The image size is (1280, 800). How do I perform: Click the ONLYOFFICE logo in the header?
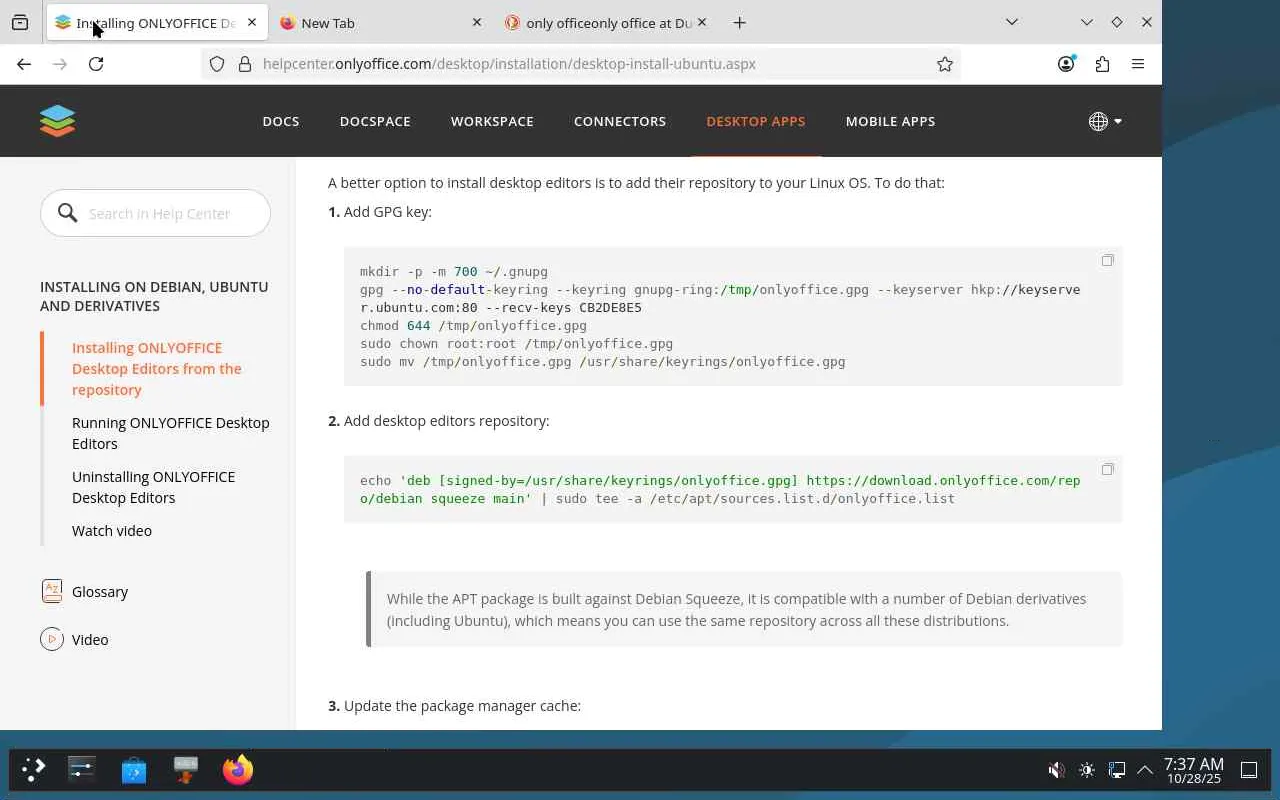coord(57,121)
